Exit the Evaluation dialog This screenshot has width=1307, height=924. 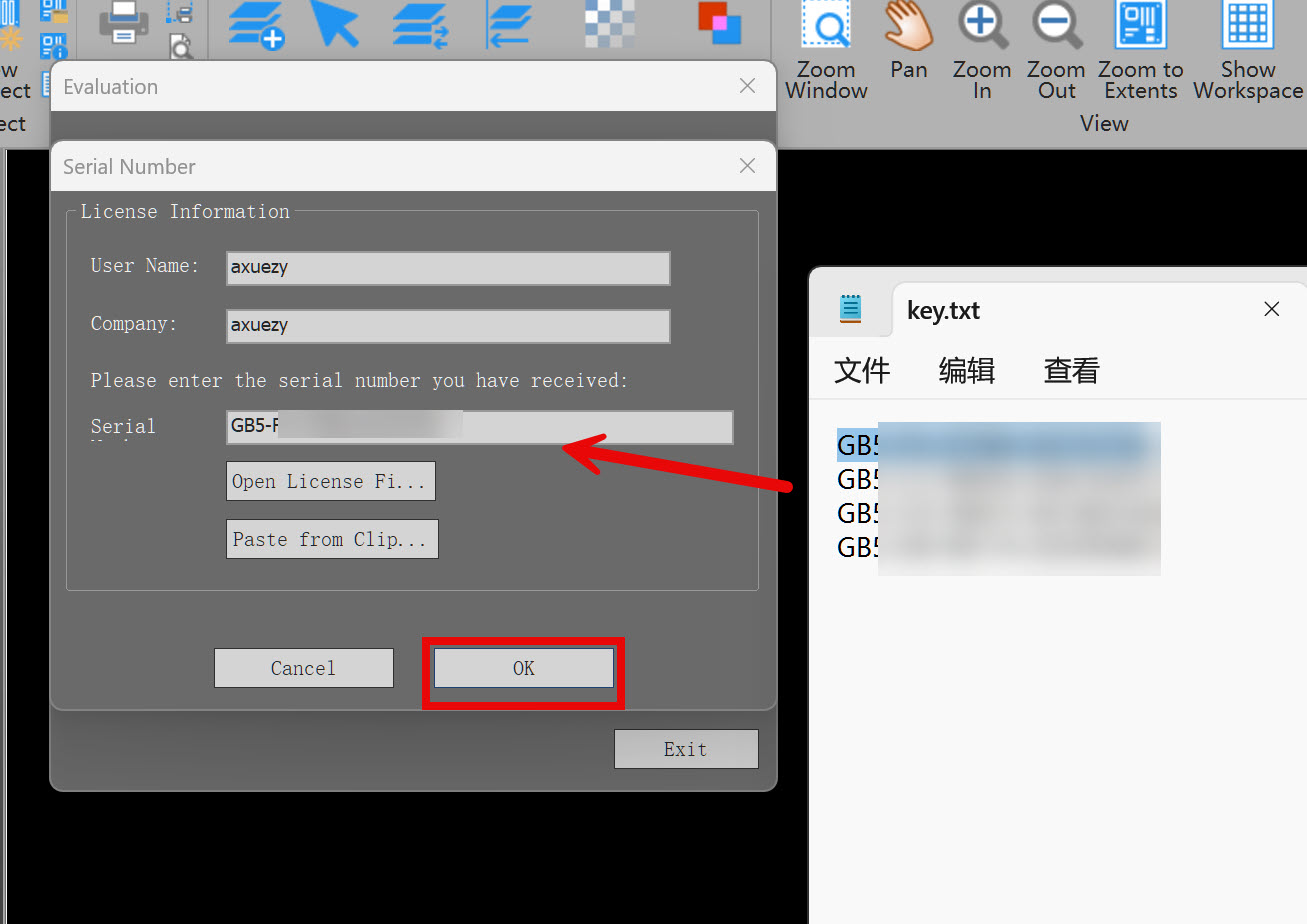685,749
